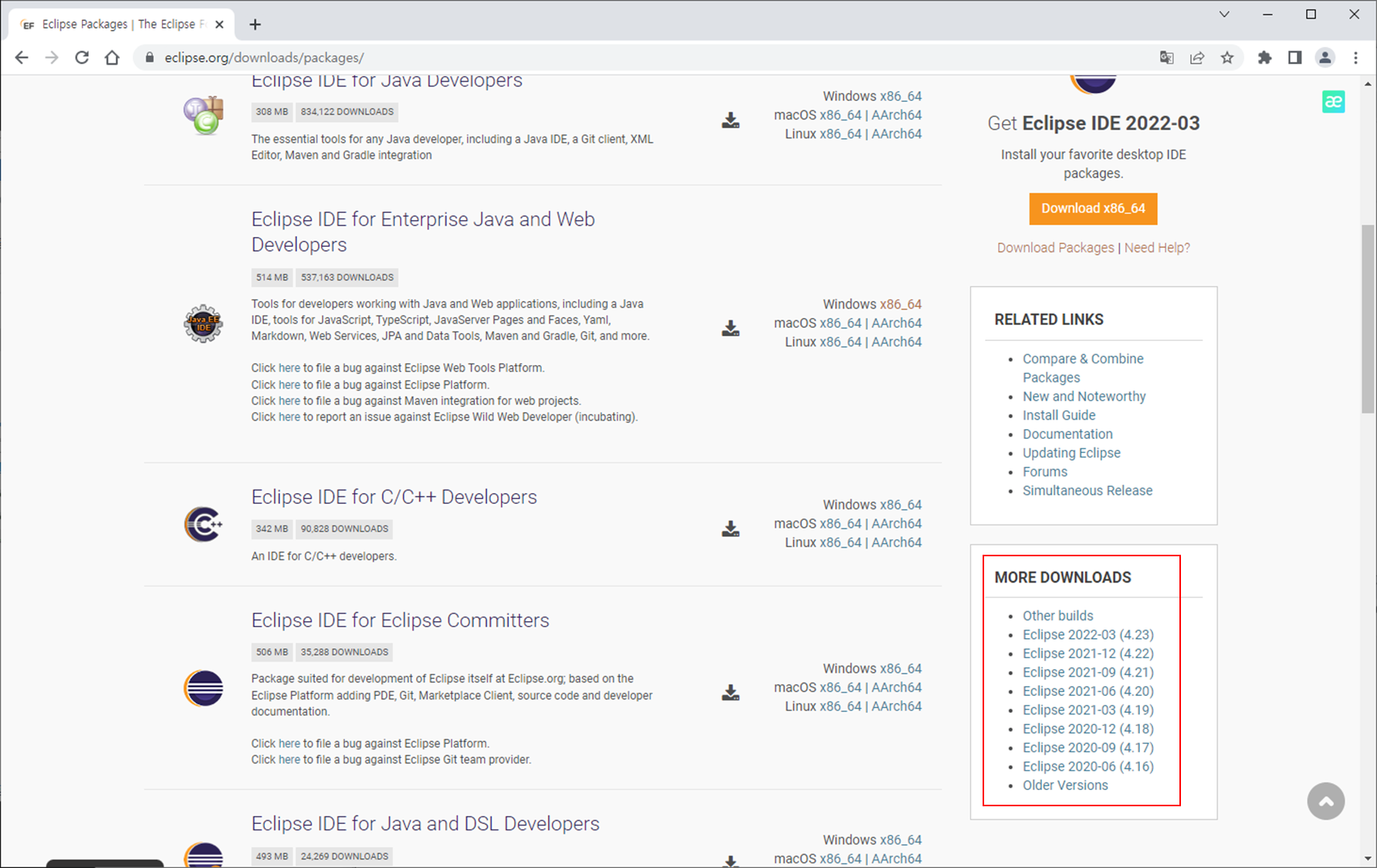Open Compare & Combine Packages link

click(x=1083, y=368)
